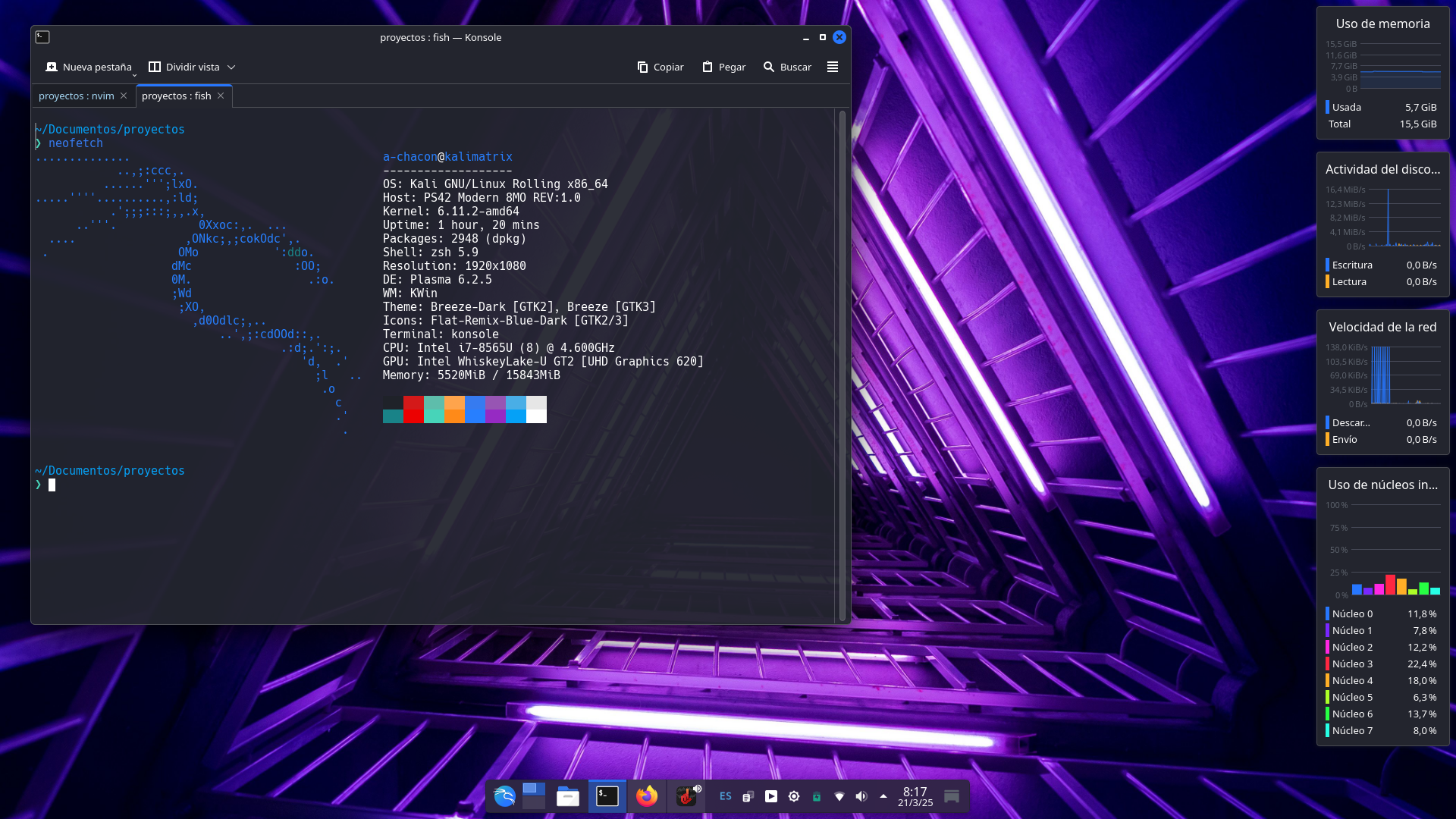Image resolution: width=1456 pixels, height=819 pixels.
Task: Click the purple color block in neofetch palette
Action: [x=495, y=409]
